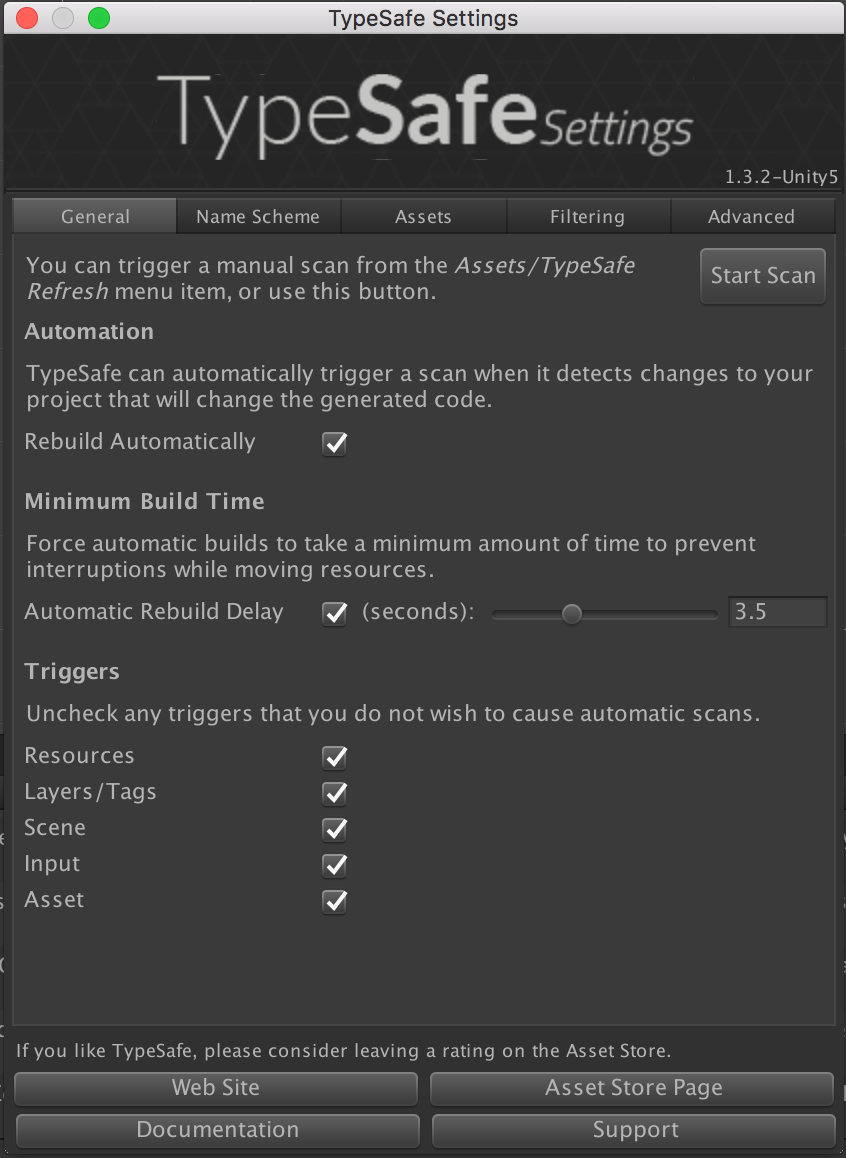Viewport: 846px width, 1158px height.
Task: Select the Assets tab
Action: 423,216
